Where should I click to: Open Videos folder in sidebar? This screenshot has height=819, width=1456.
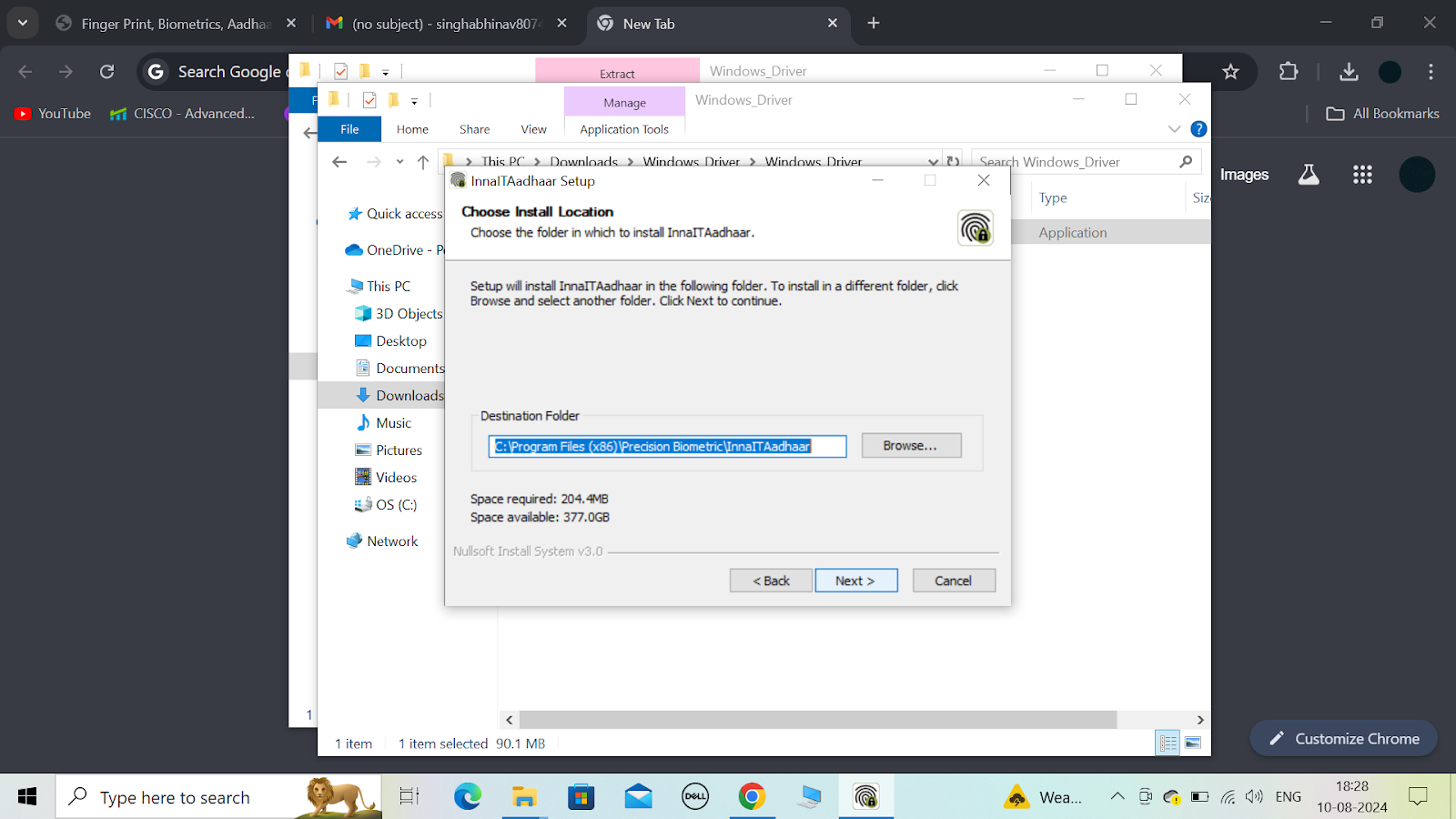tap(386, 478)
